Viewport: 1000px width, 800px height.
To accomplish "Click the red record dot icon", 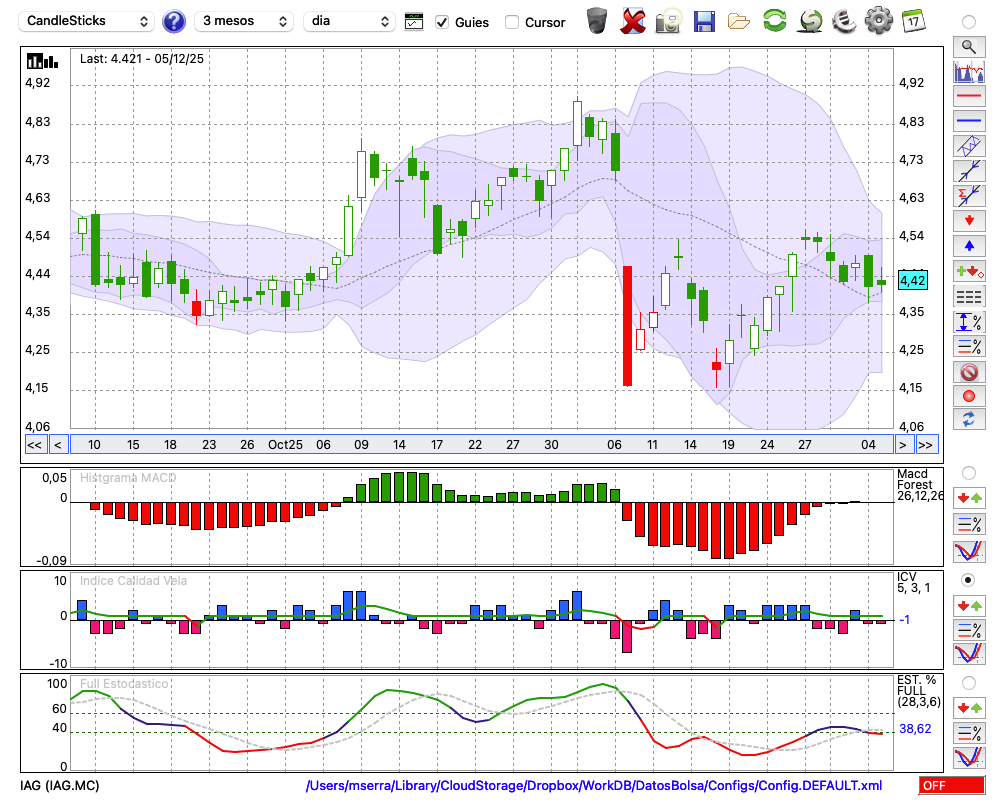I will [x=969, y=396].
